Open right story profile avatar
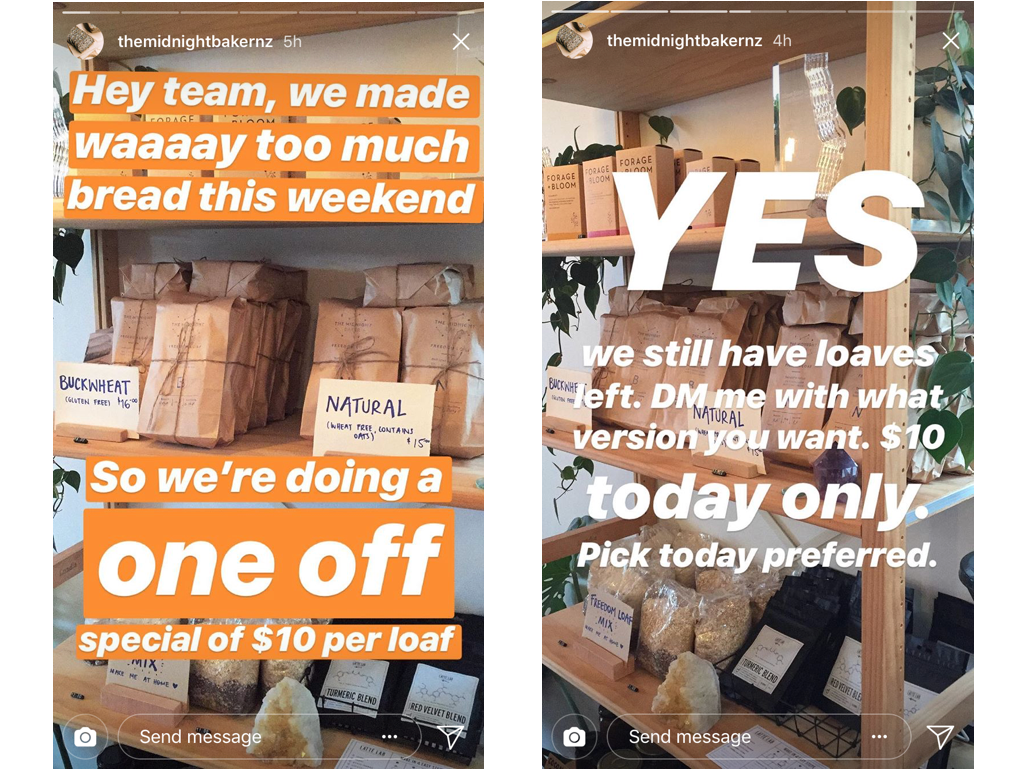 coord(574,41)
